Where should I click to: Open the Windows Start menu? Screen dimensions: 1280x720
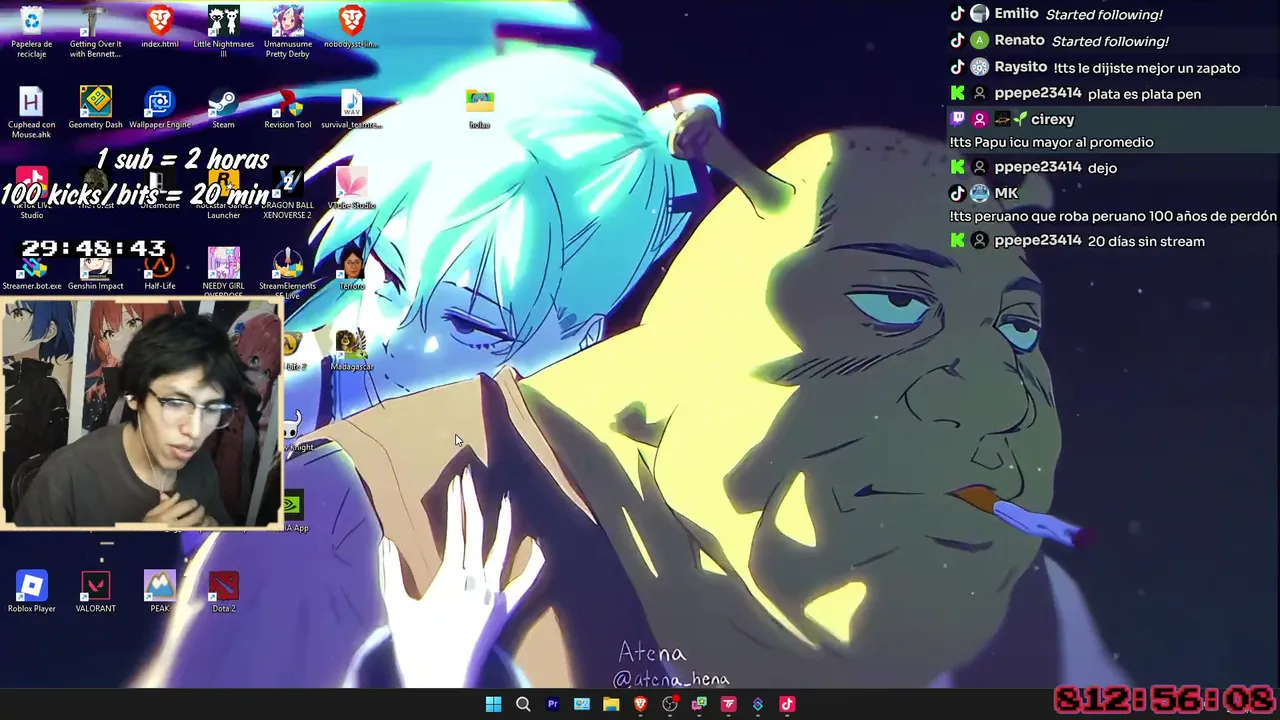[x=493, y=704]
